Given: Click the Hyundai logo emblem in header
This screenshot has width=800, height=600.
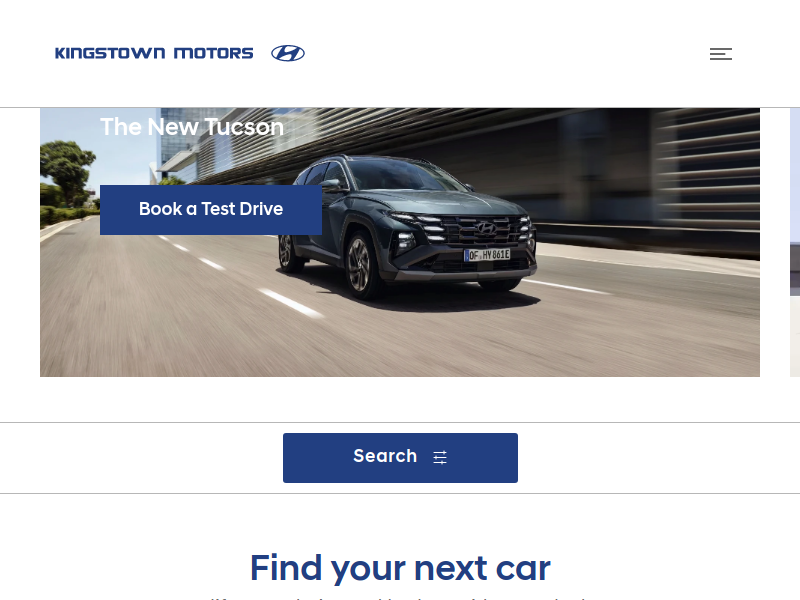Looking at the screenshot, I should pos(288,53).
